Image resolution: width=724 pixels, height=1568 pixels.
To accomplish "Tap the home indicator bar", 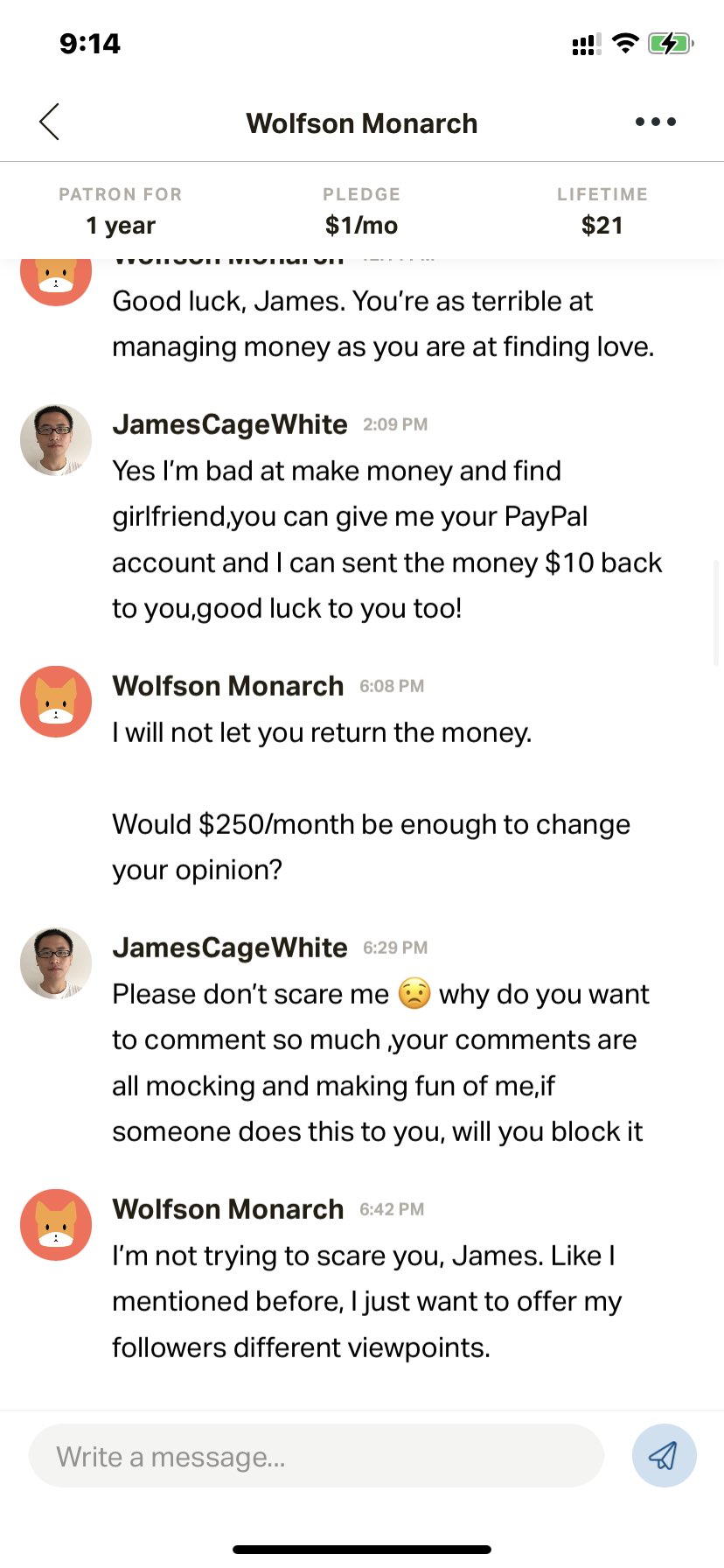I will coord(361,1550).
